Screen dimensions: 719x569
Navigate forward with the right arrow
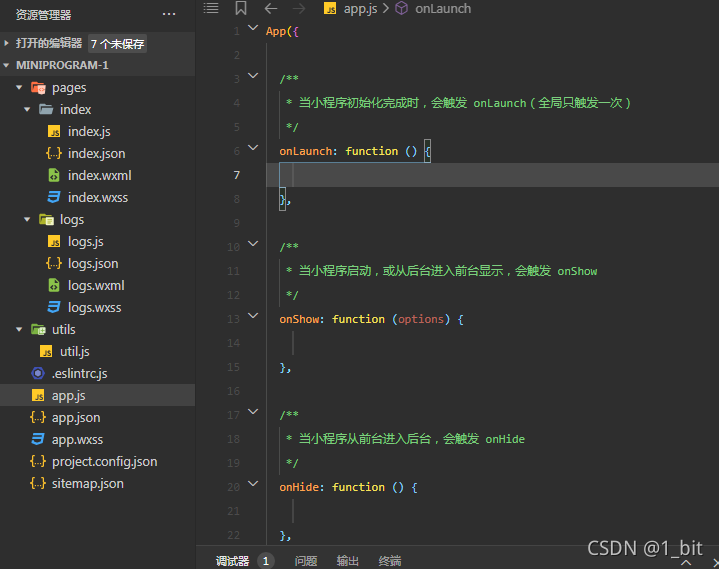[x=299, y=8]
